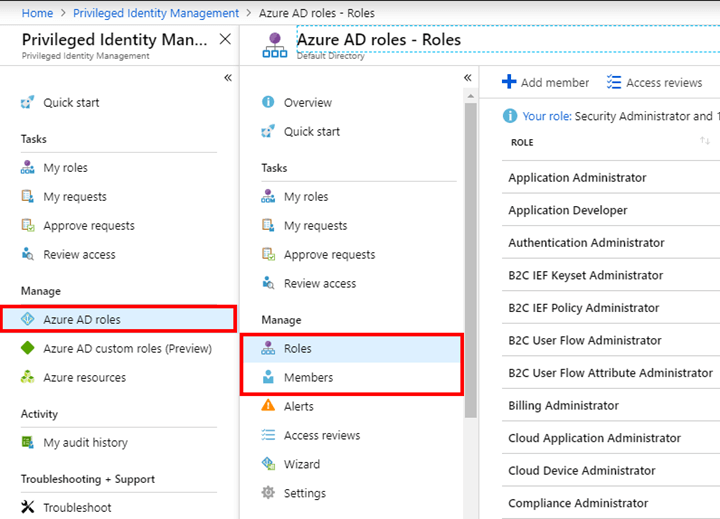This screenshot has height=519, width=720.
Task: Click the Azure resources cubes icon
Action: 28,377
